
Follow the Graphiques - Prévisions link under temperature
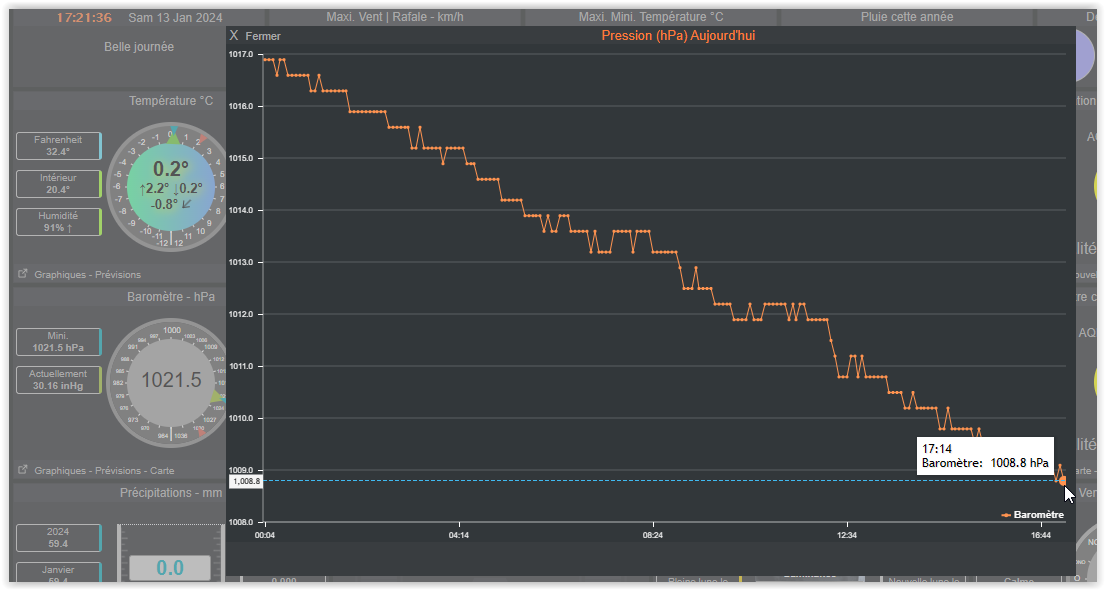(87, 274)
